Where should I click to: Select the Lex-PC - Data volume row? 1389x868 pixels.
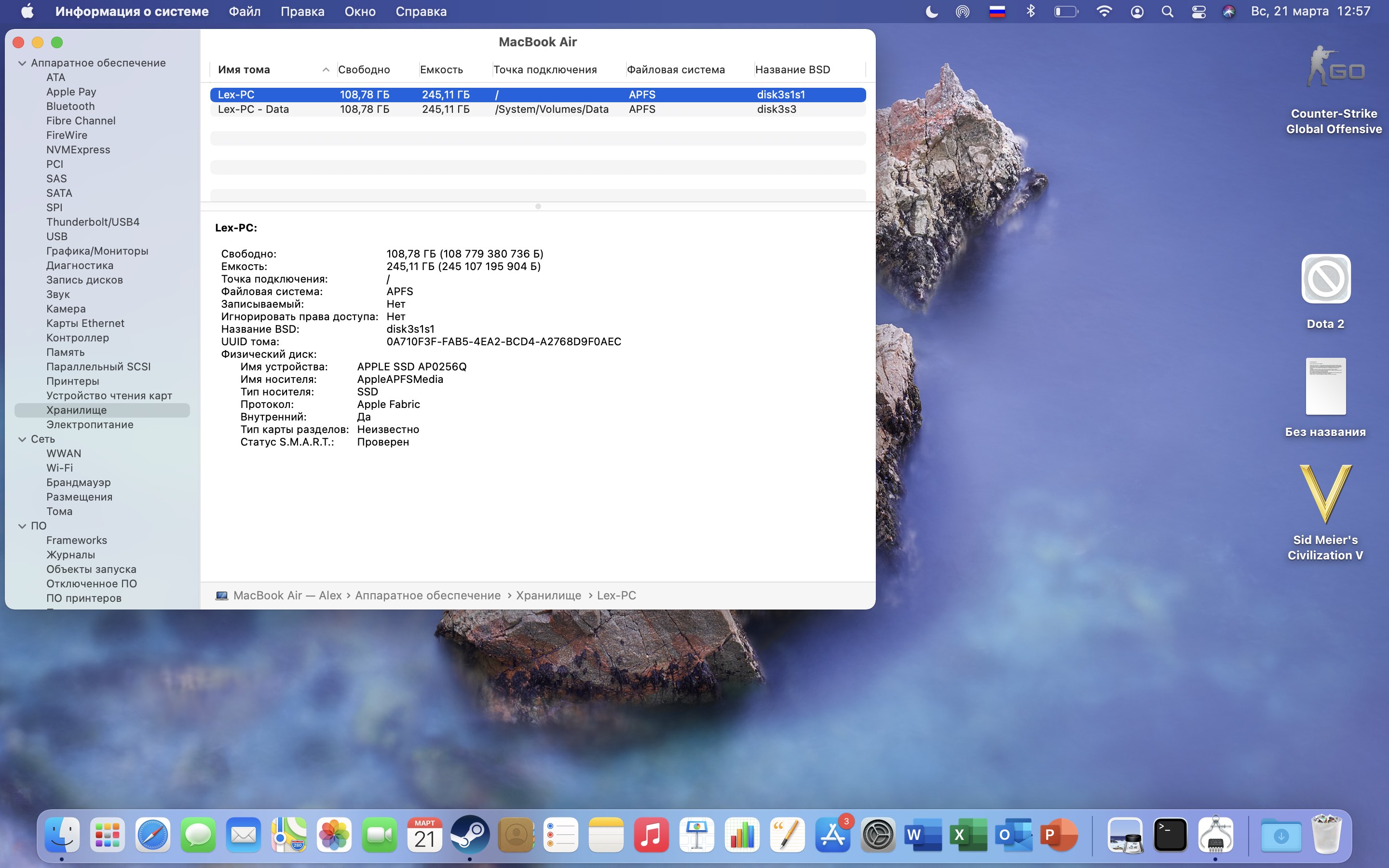coord(253,109)
